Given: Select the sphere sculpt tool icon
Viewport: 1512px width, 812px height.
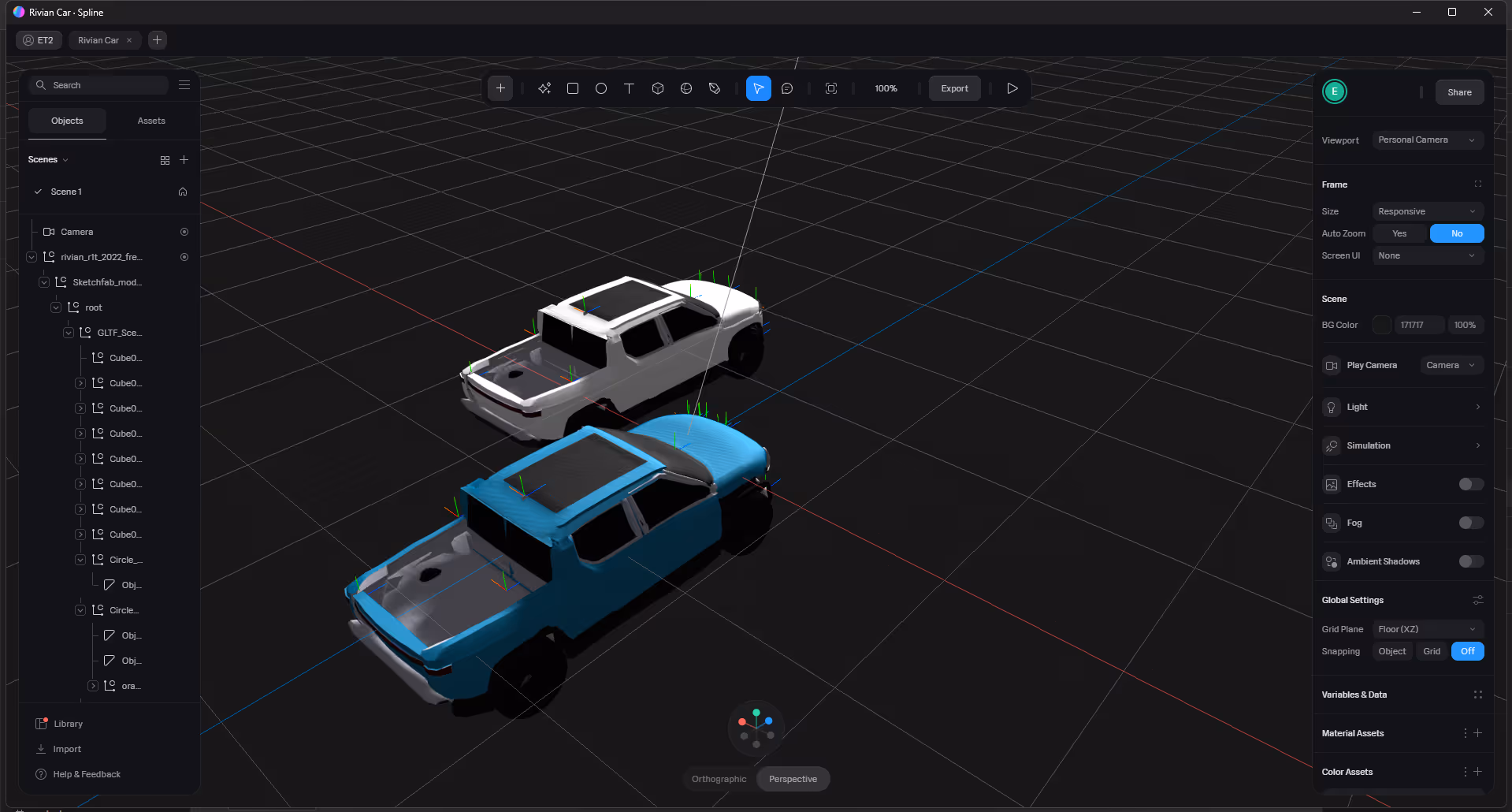Looking at the screenshot, I should (x=686, y=88).
